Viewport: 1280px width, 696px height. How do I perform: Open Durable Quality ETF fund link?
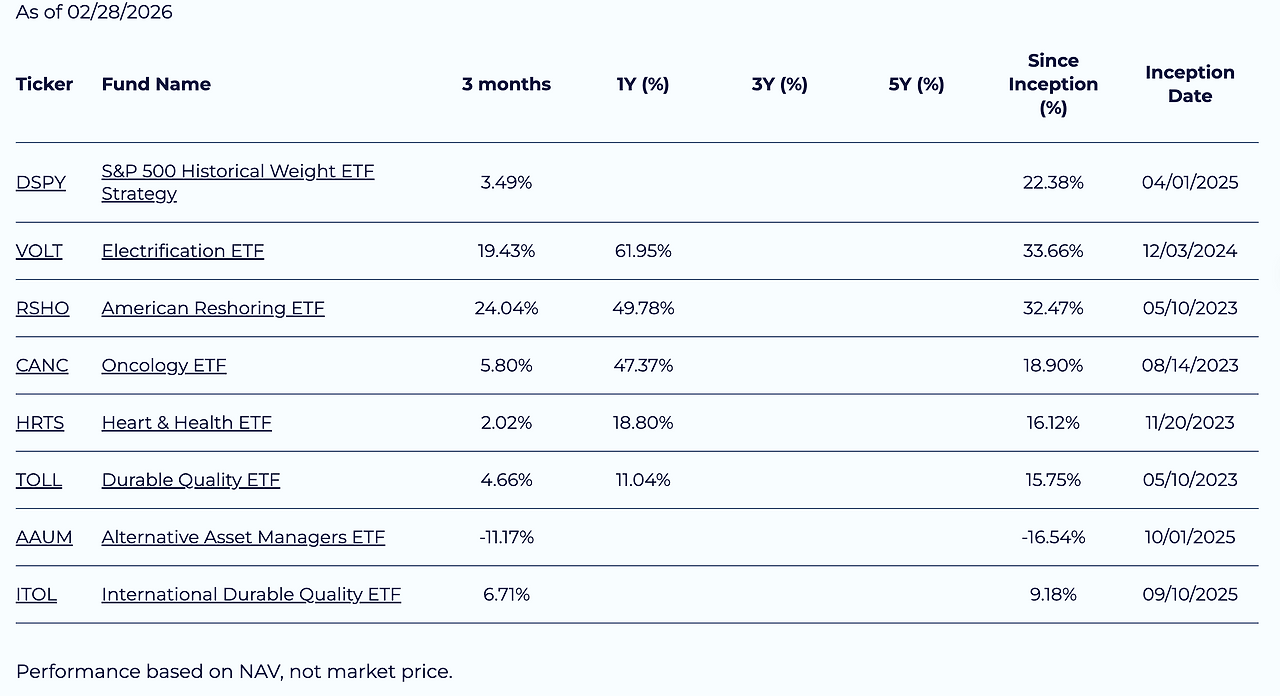click(190, 480)
